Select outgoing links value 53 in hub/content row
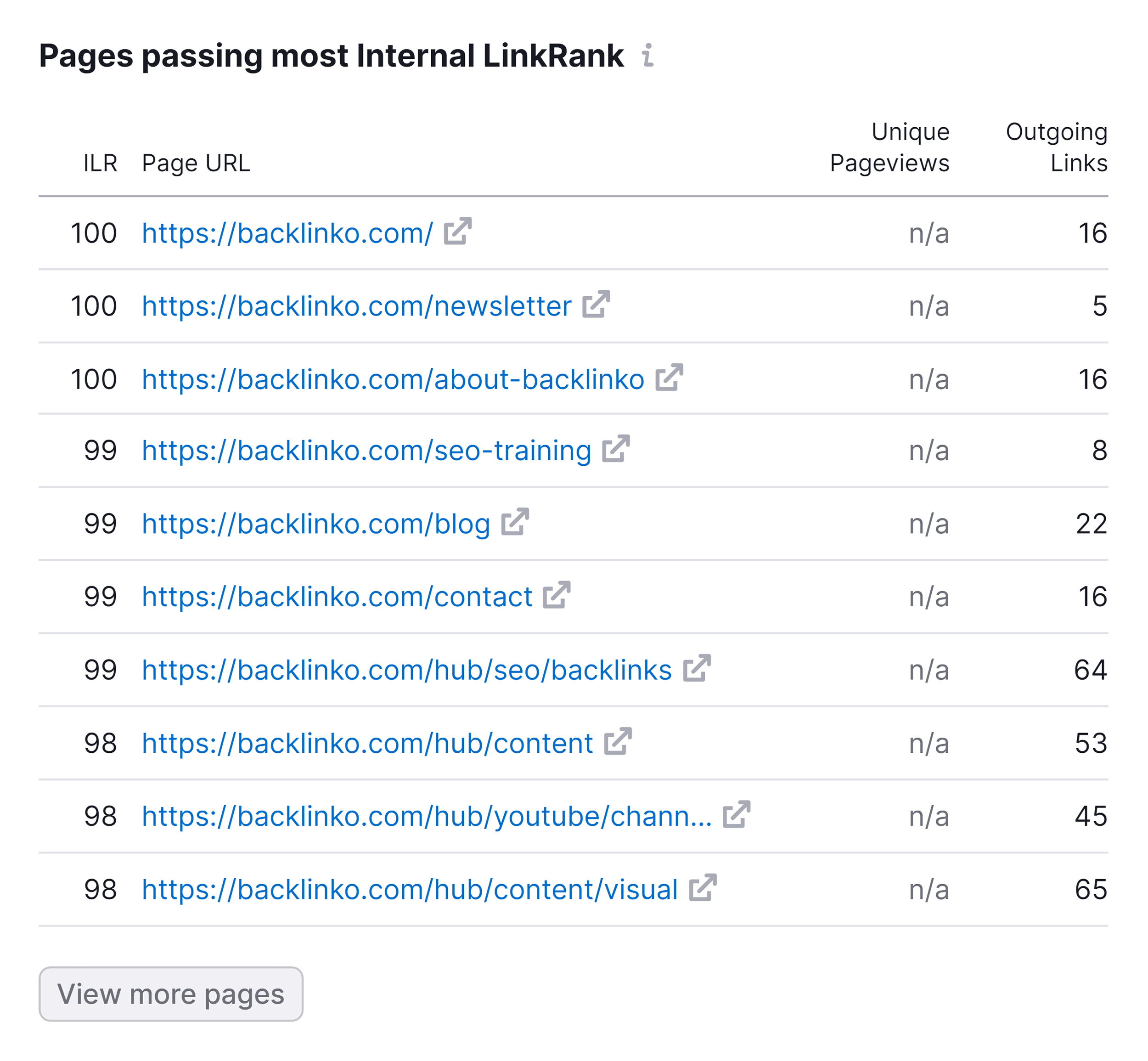 (x=1091, y=744)
